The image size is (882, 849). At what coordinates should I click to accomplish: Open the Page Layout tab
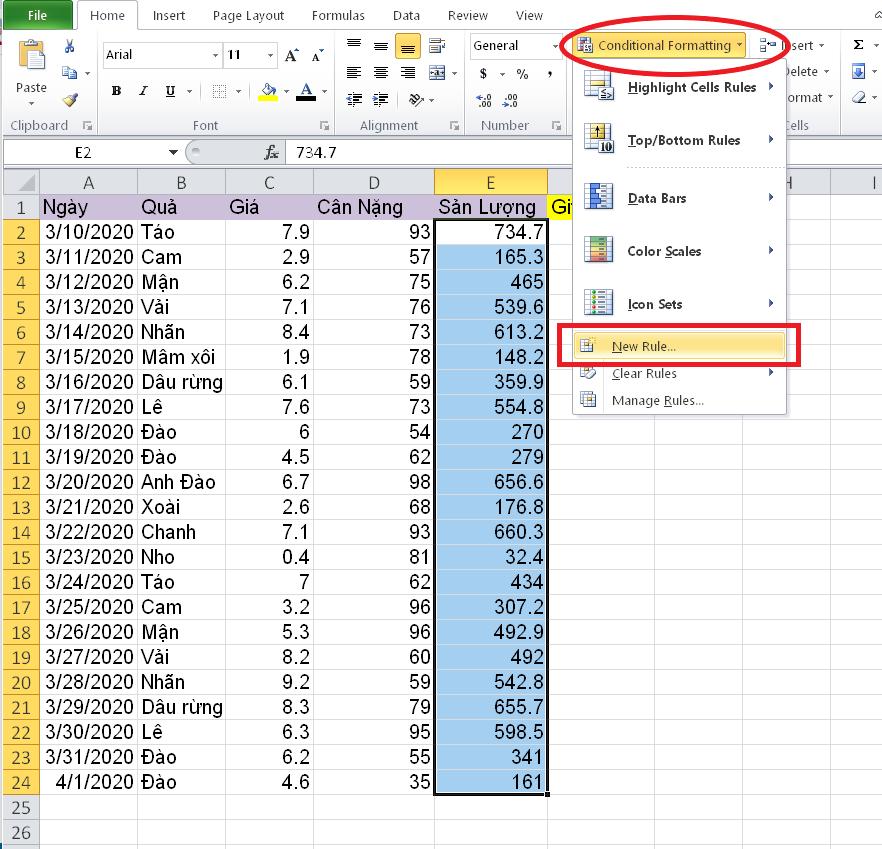coord(248,15)
